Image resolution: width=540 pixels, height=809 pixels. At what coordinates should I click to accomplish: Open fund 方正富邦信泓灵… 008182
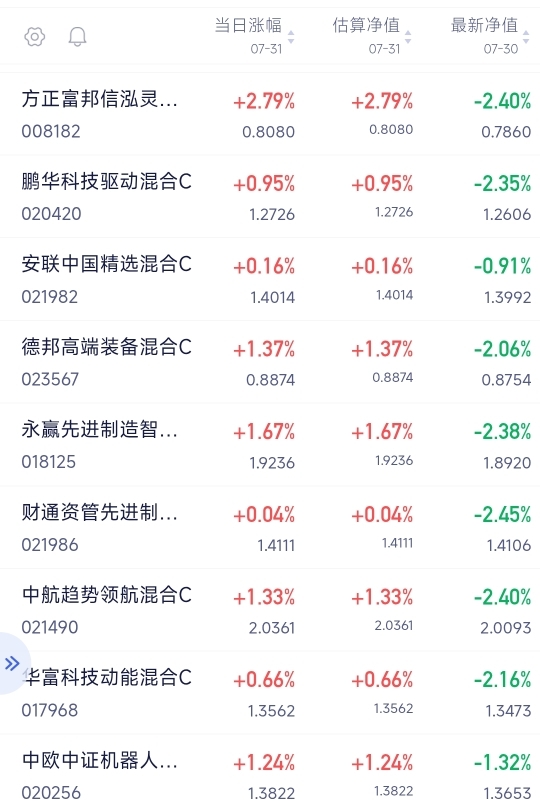pos(270,114)
